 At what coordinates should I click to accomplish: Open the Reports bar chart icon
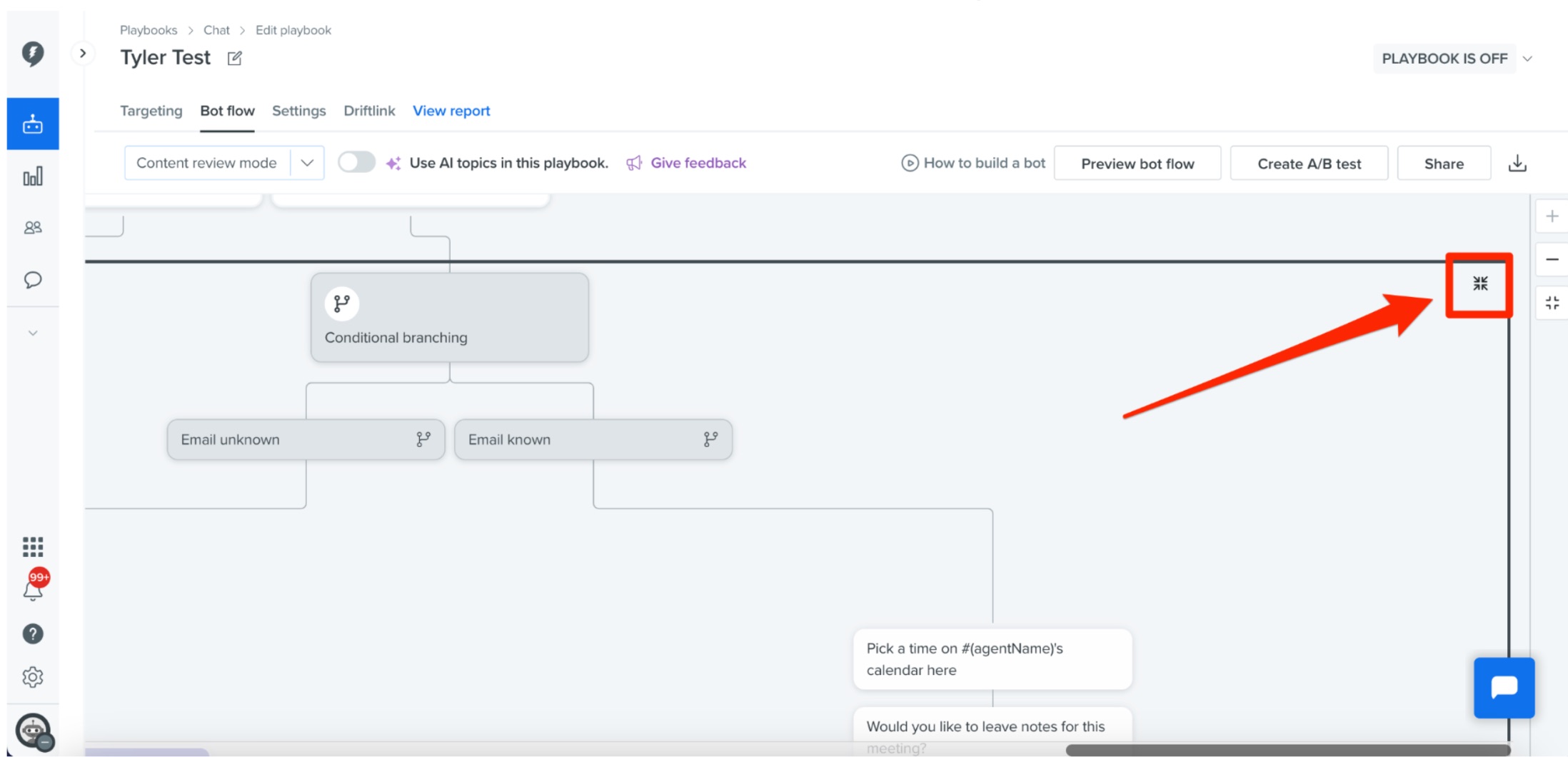(33, 176)
